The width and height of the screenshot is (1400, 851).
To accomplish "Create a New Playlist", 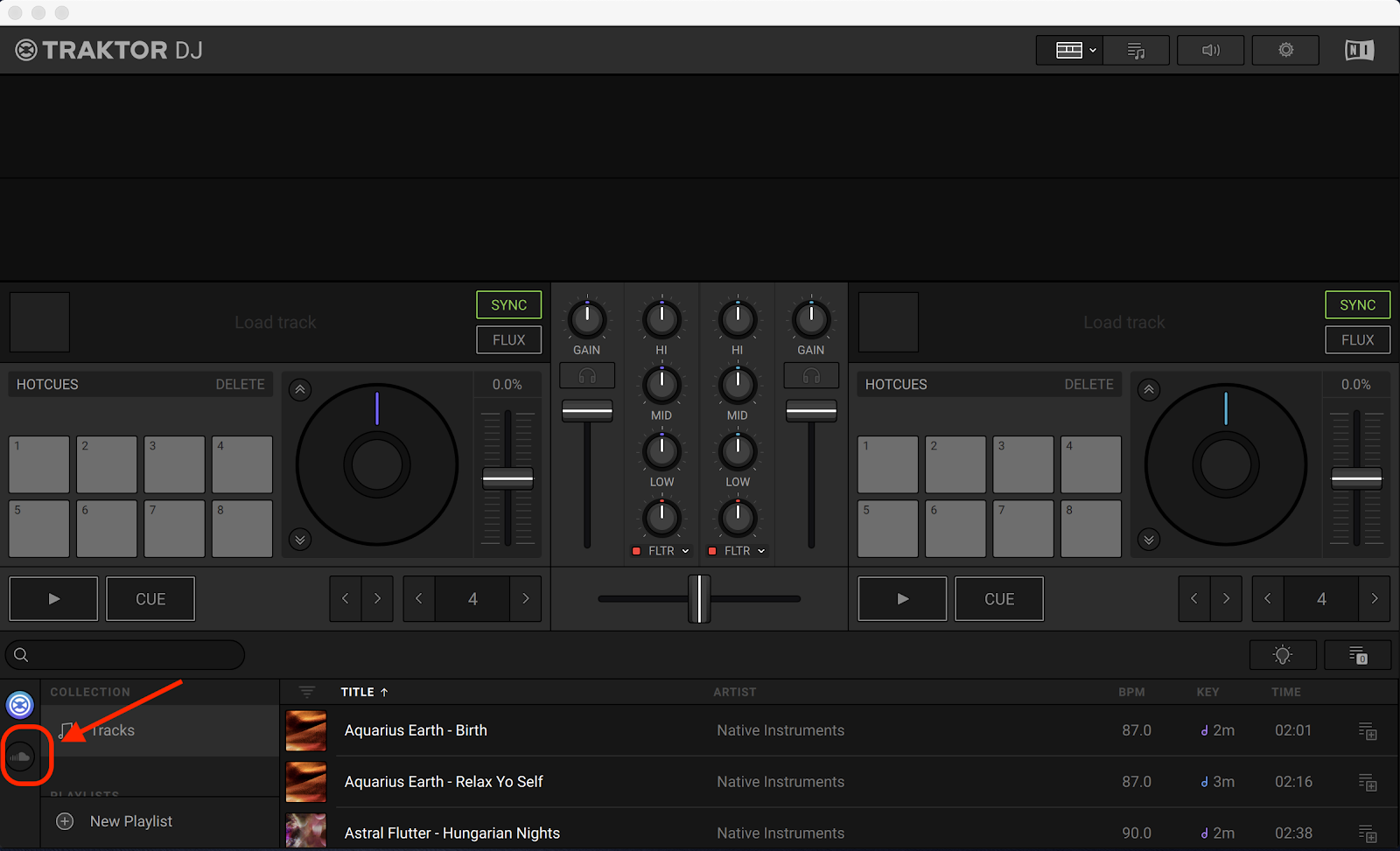I will point(160,821).
